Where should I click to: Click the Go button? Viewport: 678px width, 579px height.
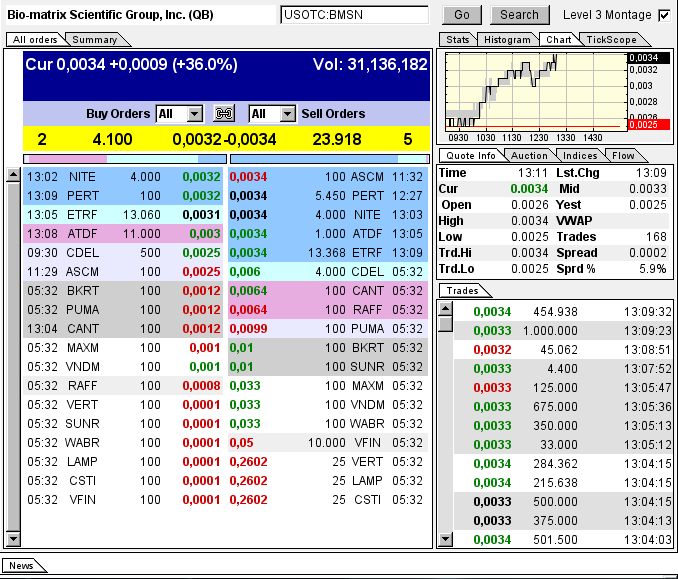coord(462,15)
